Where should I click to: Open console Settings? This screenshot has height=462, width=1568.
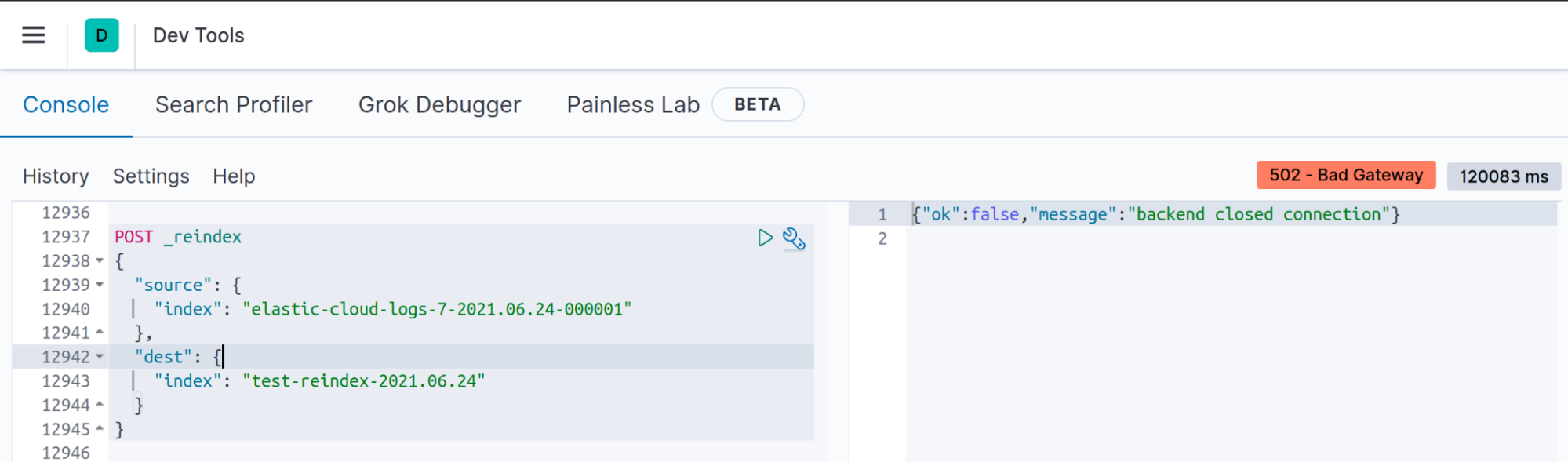(151, 176)
